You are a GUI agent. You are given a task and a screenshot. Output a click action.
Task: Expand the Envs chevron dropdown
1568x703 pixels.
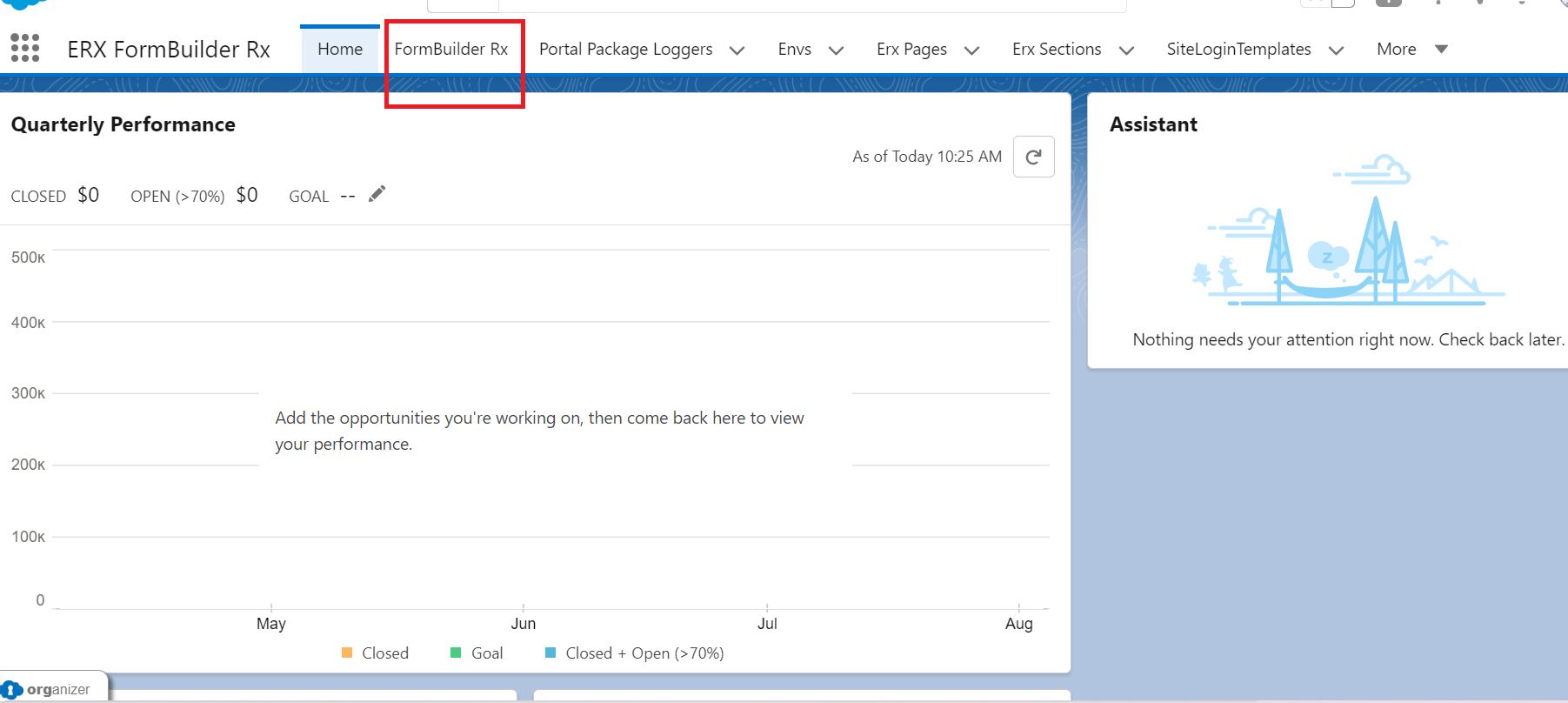point(836,50)
